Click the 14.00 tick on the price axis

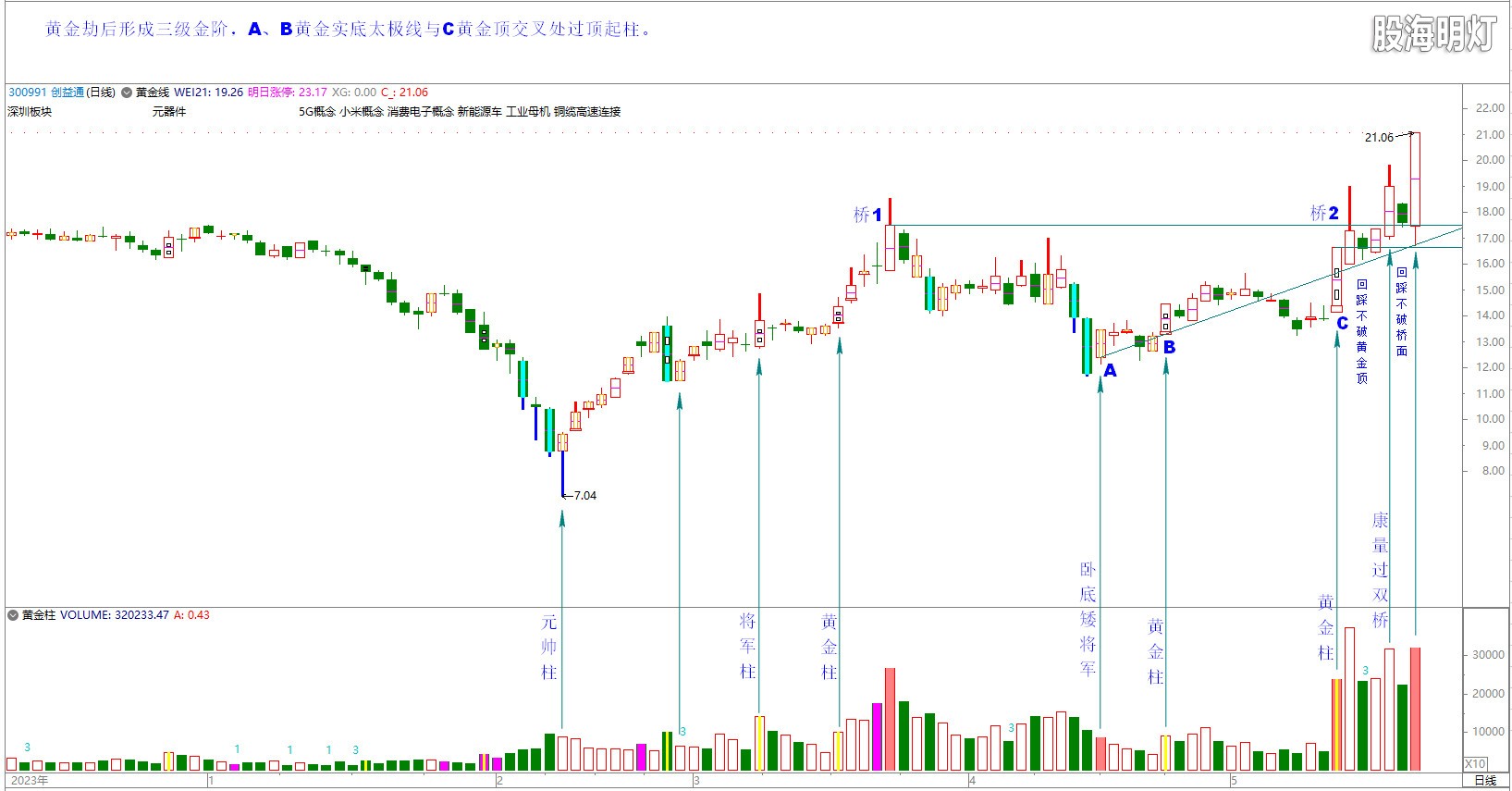[x=1490, y=315]
